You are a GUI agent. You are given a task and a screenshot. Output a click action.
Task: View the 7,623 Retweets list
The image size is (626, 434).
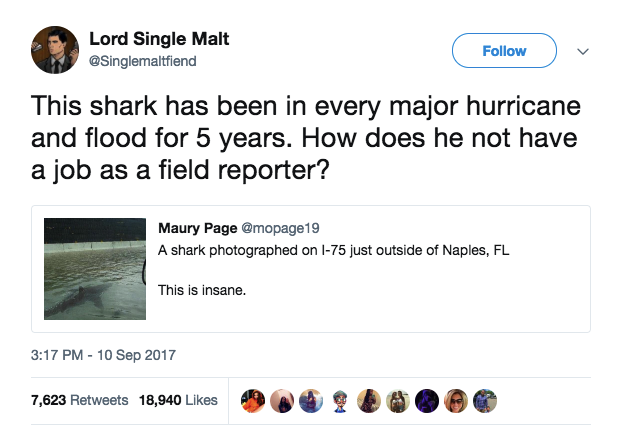coord(80,400)
